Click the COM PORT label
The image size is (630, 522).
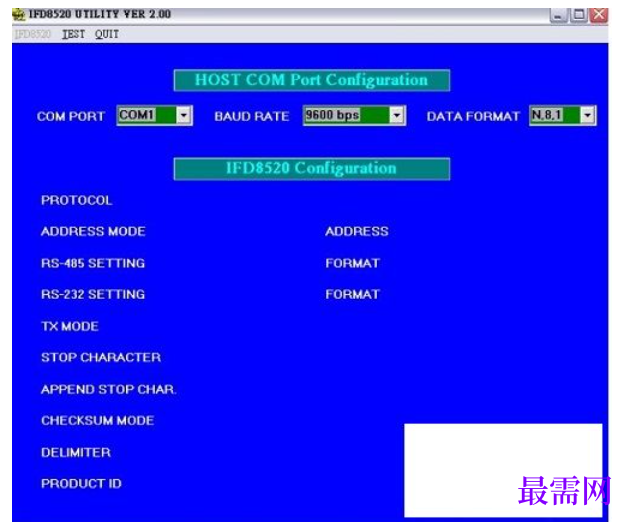(71, 117)
